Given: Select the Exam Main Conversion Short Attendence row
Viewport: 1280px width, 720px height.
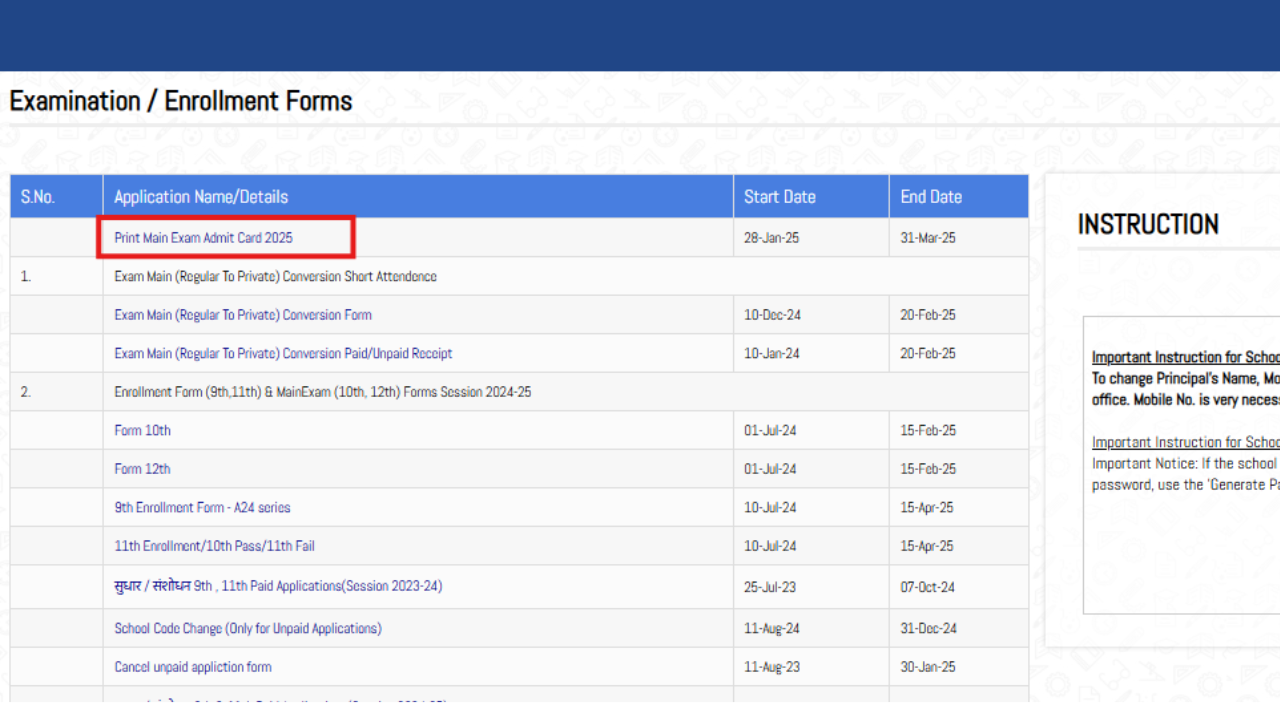Looking at the screenshot, I should click(x=275, y=276).
